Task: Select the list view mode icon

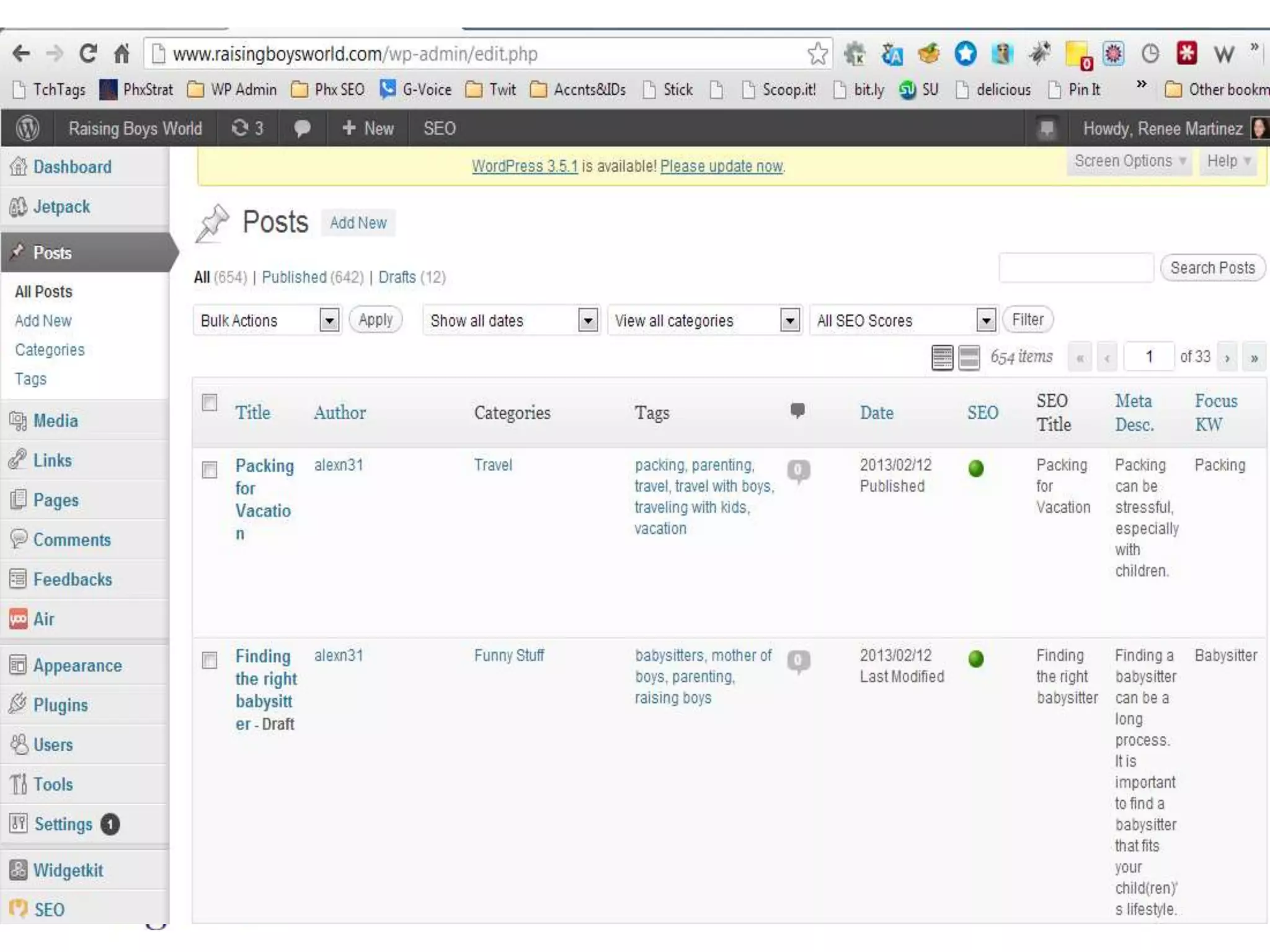Action: coord(942,358)
